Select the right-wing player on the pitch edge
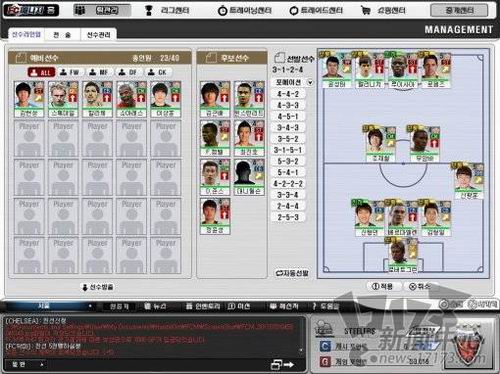 click(x=469, y=181)
